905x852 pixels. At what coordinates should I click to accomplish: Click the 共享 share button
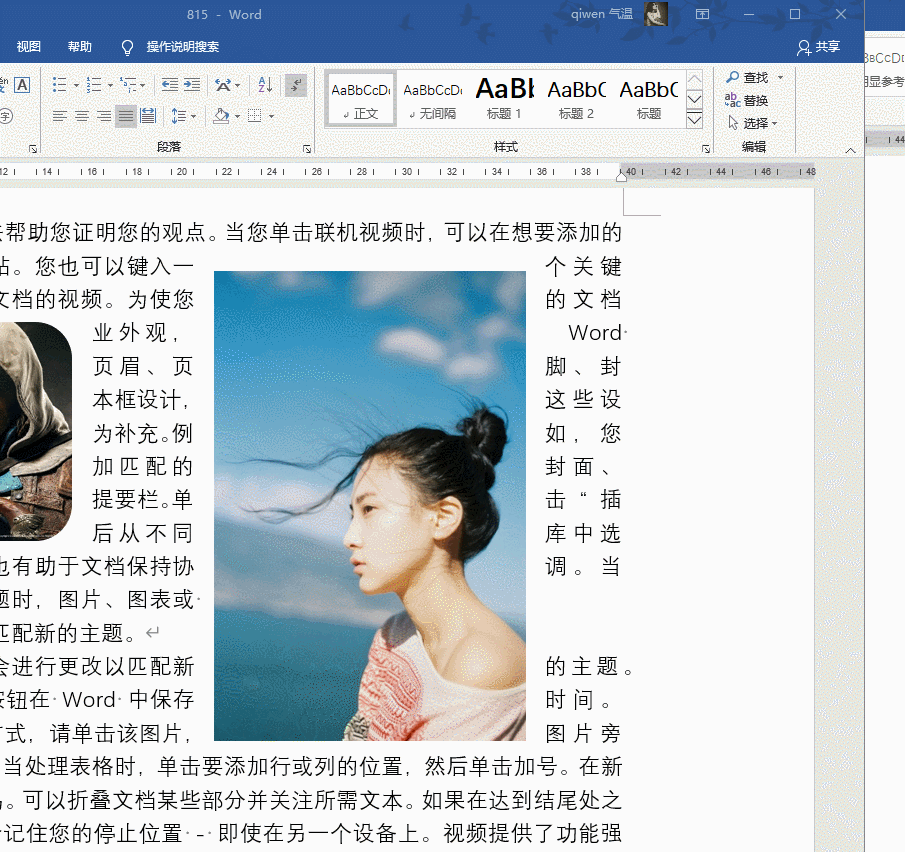coord(818,47)
